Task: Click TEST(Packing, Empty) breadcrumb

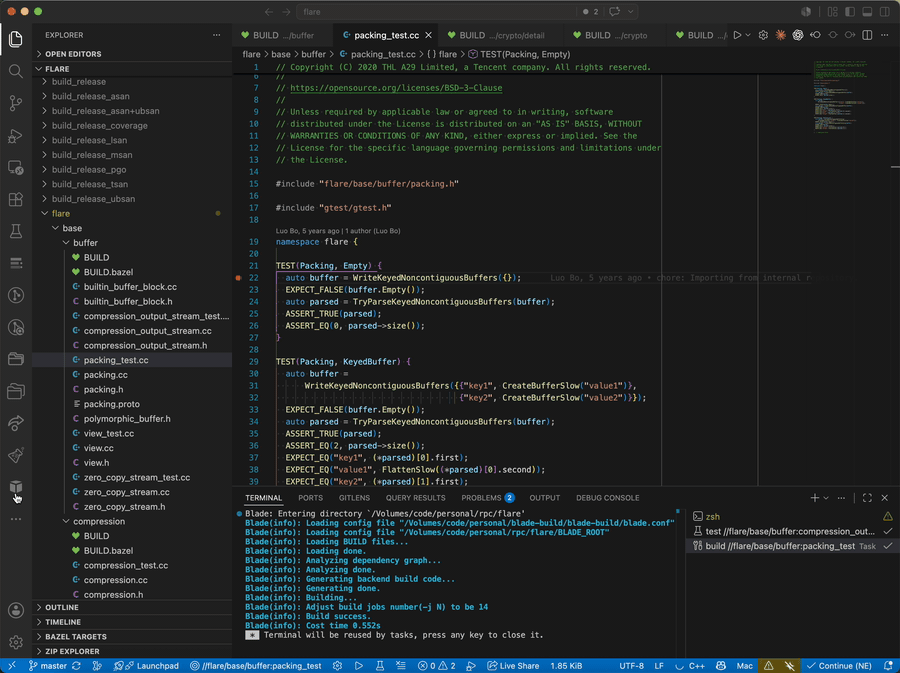Action: click(x=519, y=54)
